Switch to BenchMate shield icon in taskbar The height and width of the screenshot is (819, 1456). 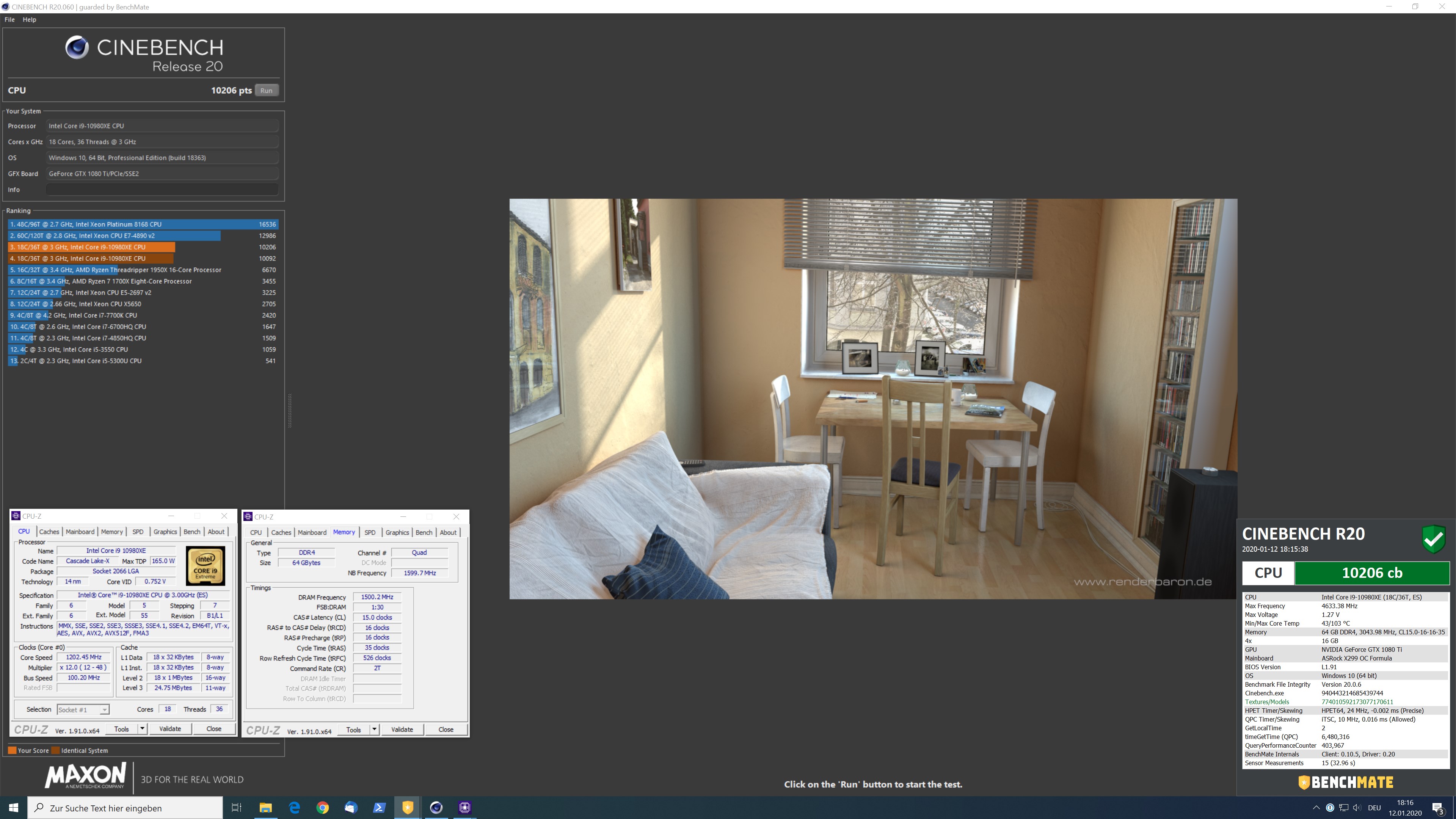[x=408, y=808]
